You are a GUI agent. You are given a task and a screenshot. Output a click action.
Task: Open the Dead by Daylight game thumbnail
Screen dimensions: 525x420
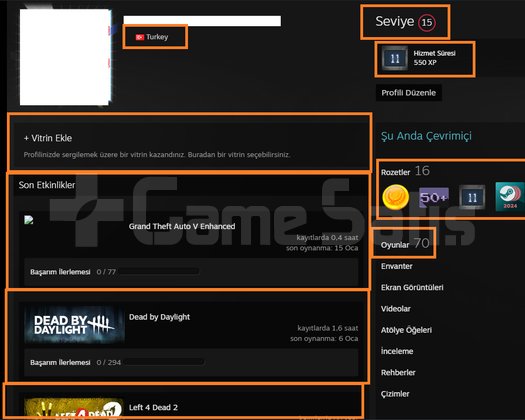74,324
